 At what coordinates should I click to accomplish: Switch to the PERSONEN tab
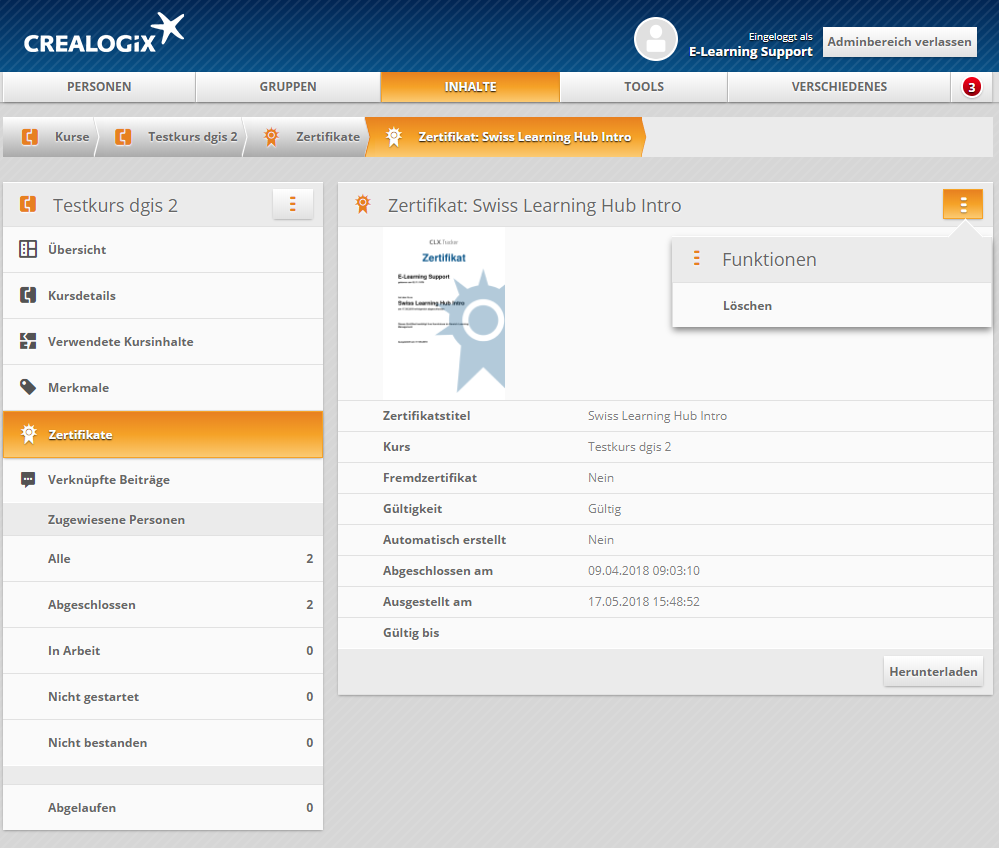(99, 87)
